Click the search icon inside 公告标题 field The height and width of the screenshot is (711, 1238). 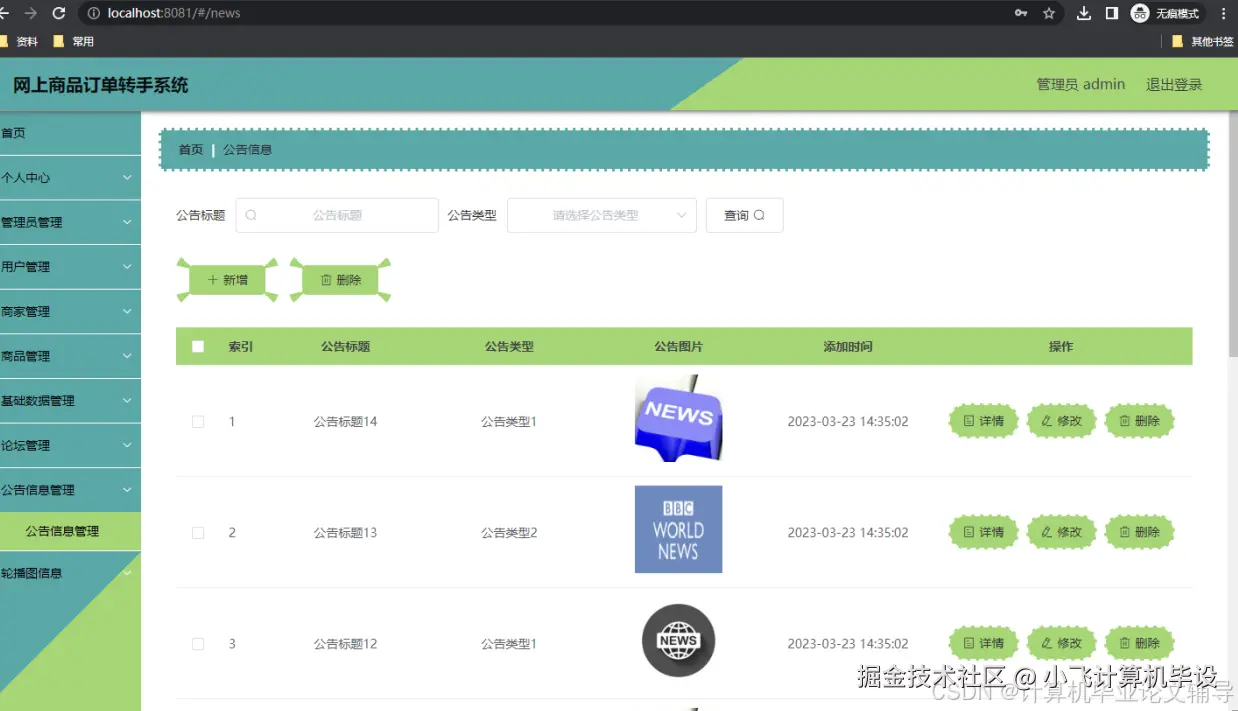251,215
